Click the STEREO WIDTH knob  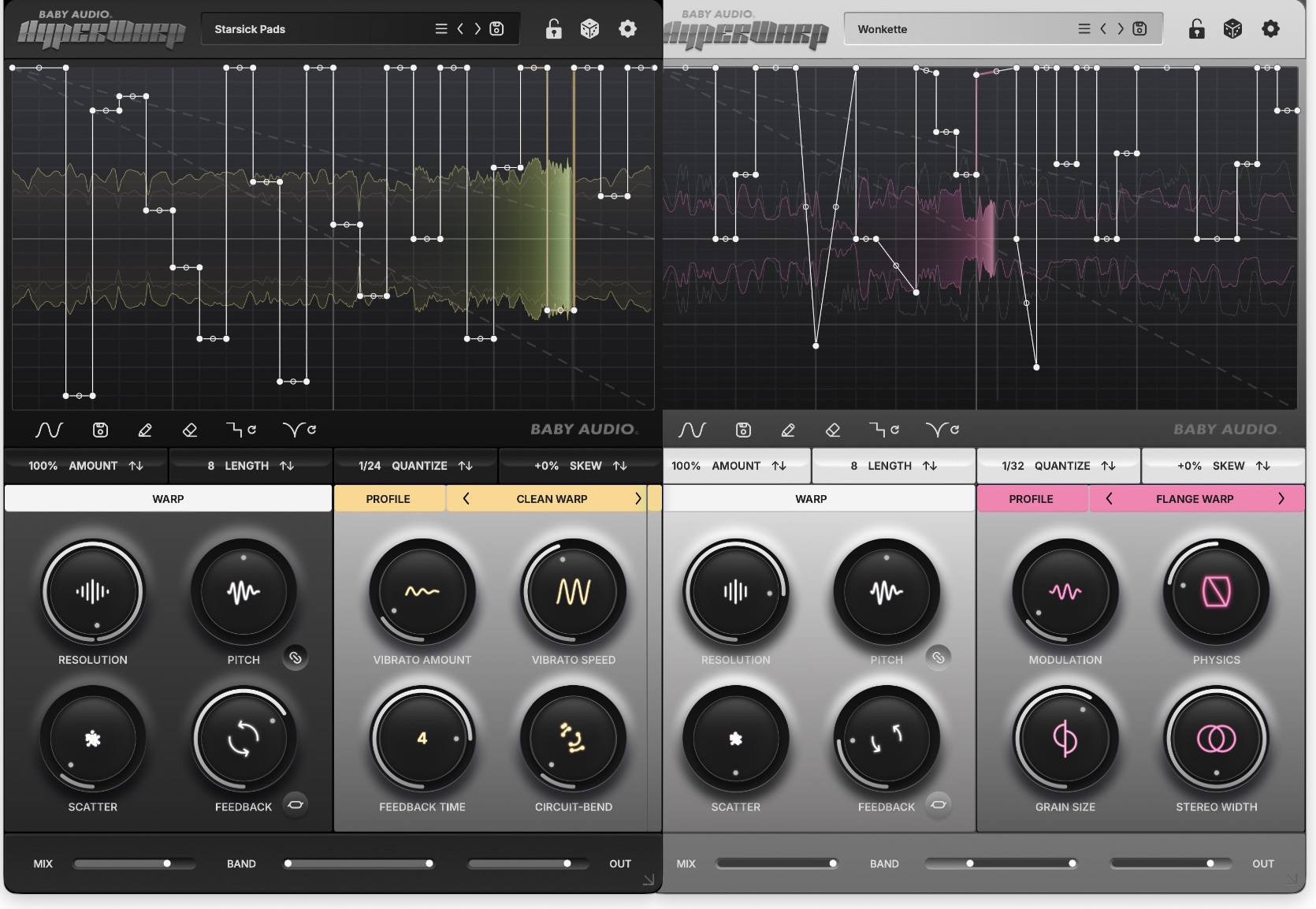(1217, 739)
